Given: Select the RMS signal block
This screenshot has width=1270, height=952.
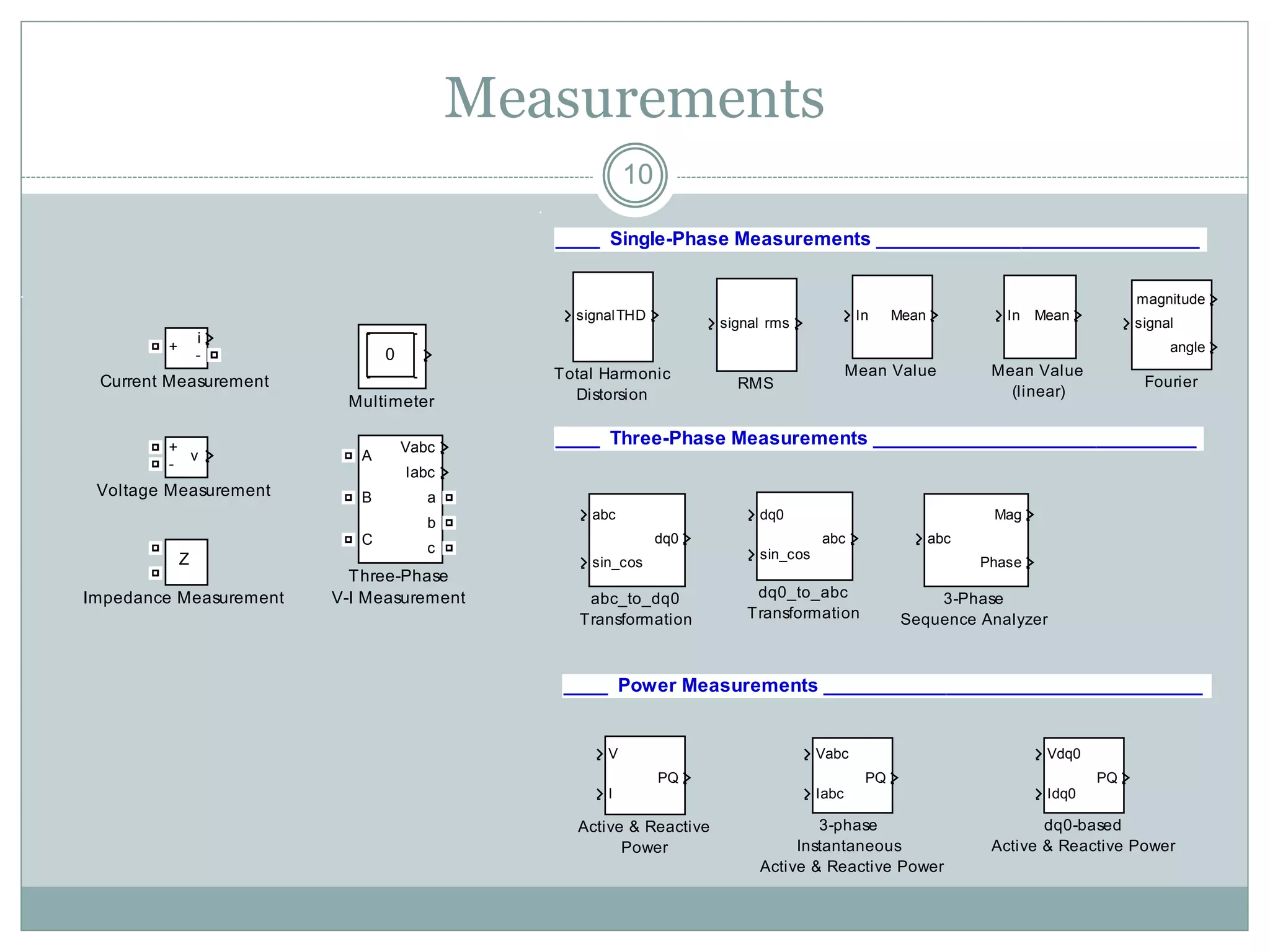Looking at the screenshot, I should coord(756,325).
